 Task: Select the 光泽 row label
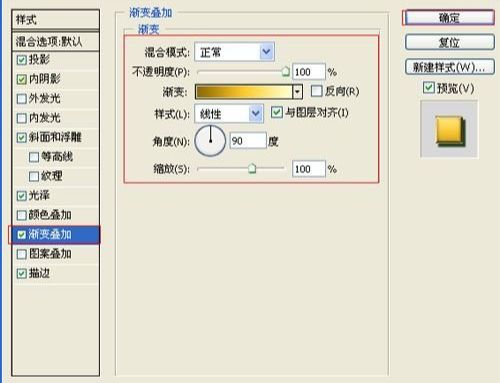point(39,195)
